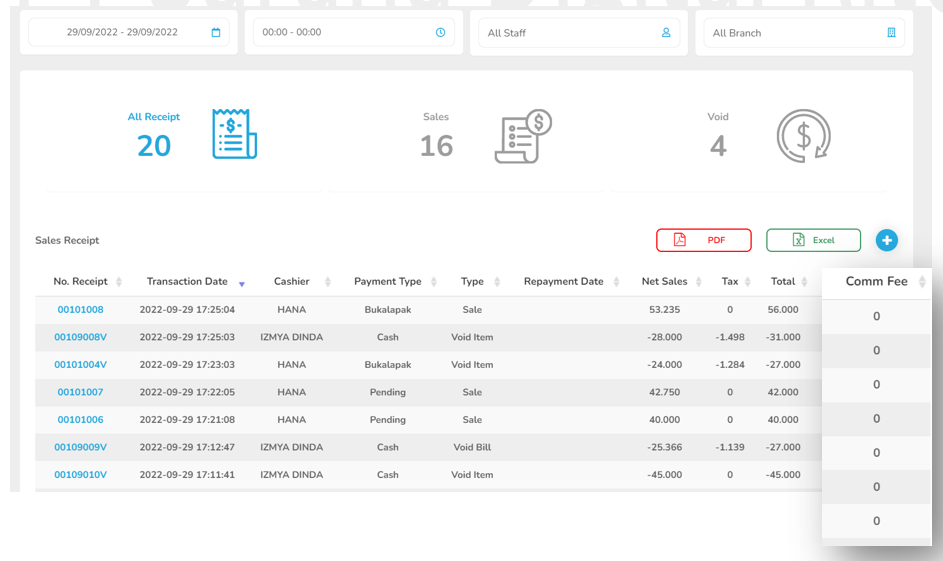Click the blue plus circle button
The image size is (943, 561).
tap(886, 240)
